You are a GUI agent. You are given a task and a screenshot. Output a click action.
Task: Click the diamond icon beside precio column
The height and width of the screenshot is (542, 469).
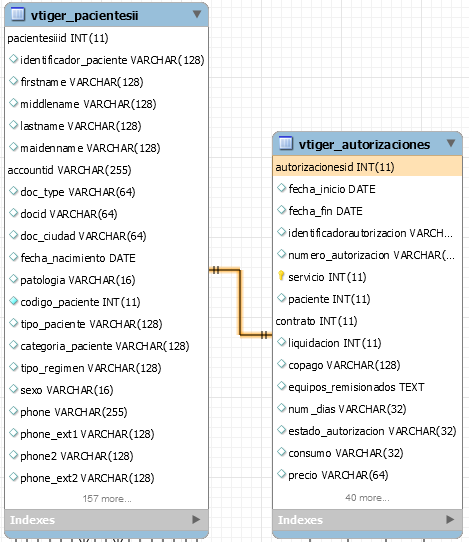point(282,474)
